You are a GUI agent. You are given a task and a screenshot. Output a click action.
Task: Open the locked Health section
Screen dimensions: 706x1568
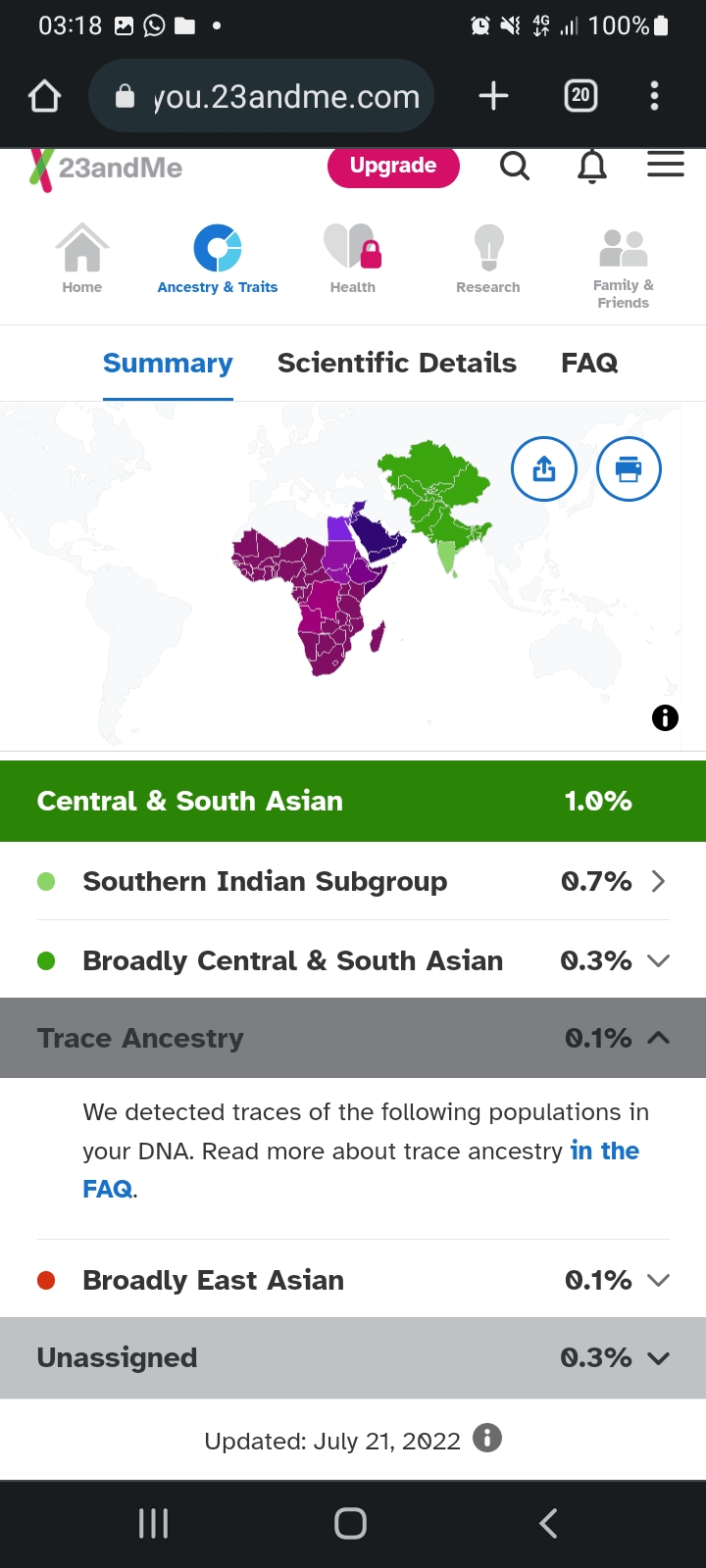tap(353, 259)
